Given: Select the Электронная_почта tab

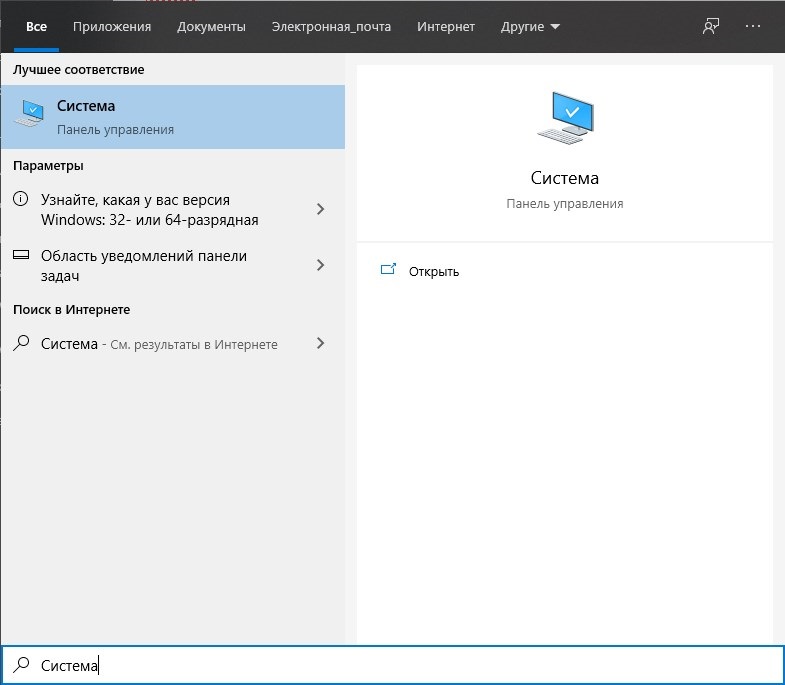Looking at the screenshot, I should click(331, 27).
